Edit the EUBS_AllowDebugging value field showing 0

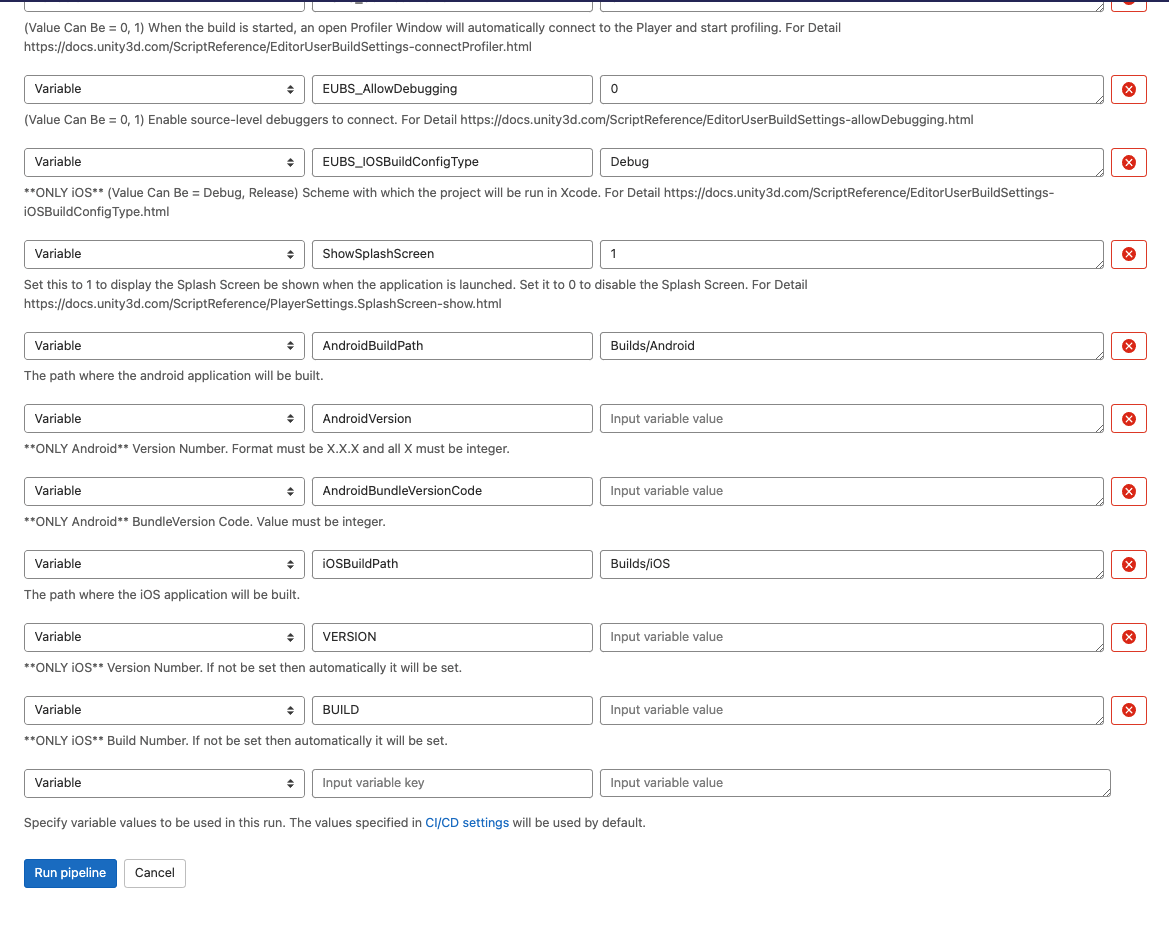[851, 89]
